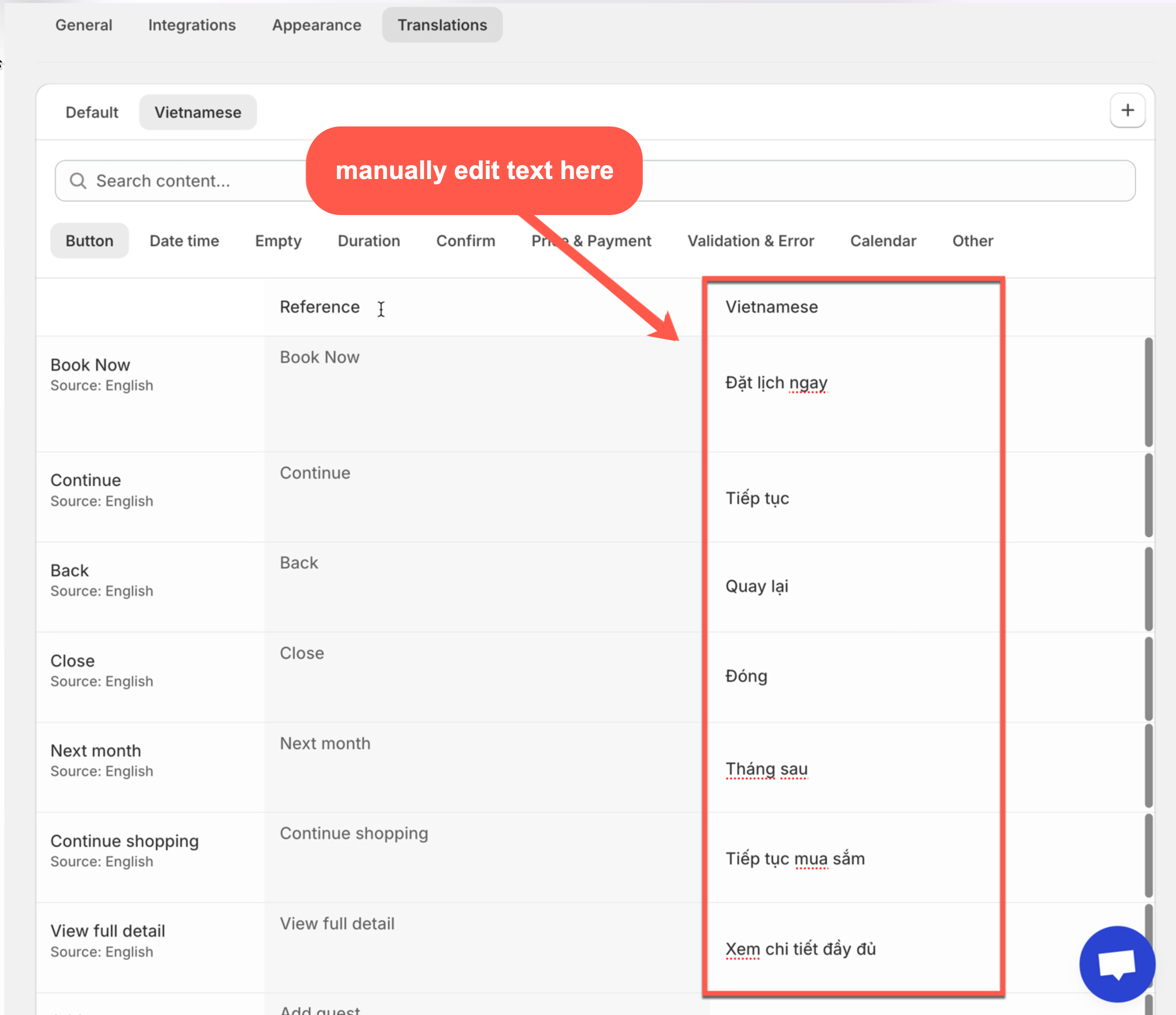Switch to the Default language tab

(92, 113)
